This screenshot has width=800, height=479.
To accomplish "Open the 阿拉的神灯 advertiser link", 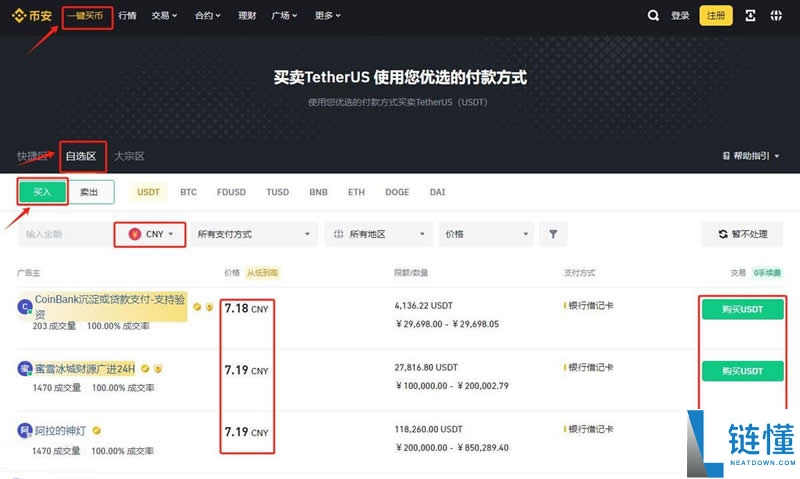I will [60, 431].
